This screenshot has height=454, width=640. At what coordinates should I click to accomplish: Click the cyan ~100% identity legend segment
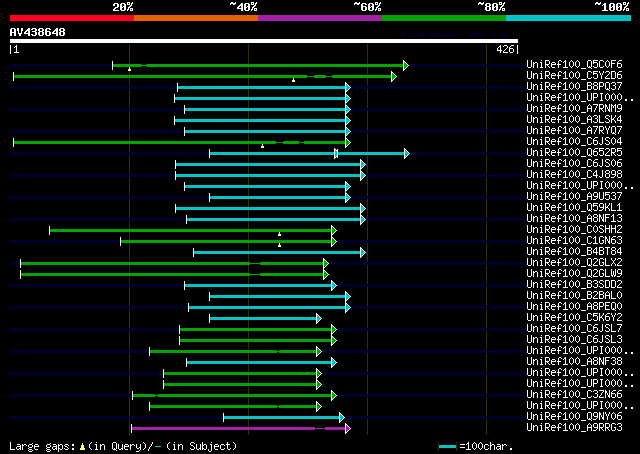pyautogui.click(x=569, y=18)
